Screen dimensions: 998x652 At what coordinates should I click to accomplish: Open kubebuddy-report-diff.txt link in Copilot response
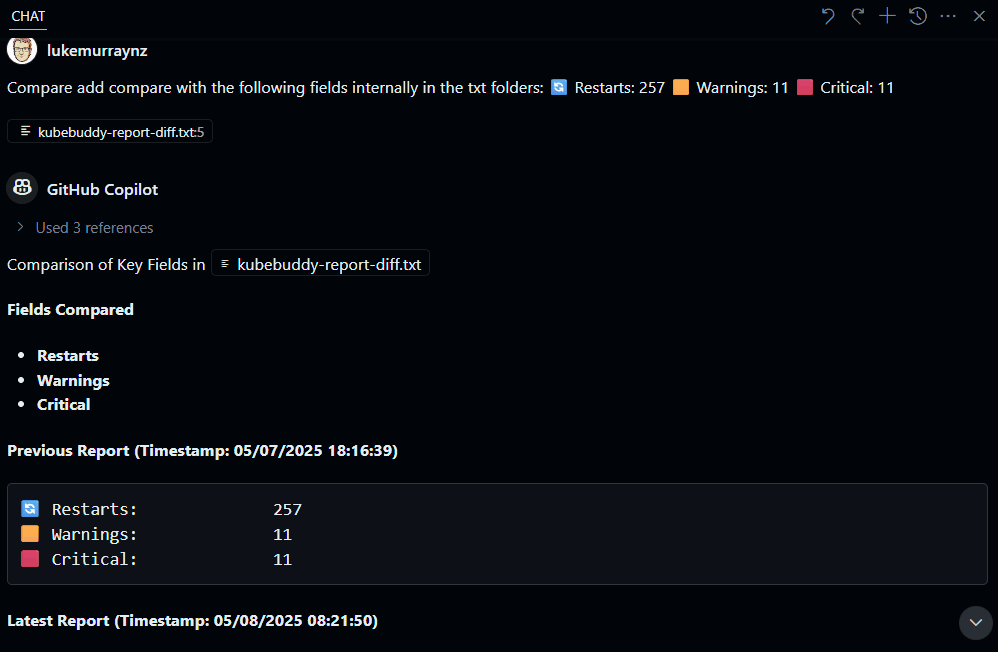[320, 264]
